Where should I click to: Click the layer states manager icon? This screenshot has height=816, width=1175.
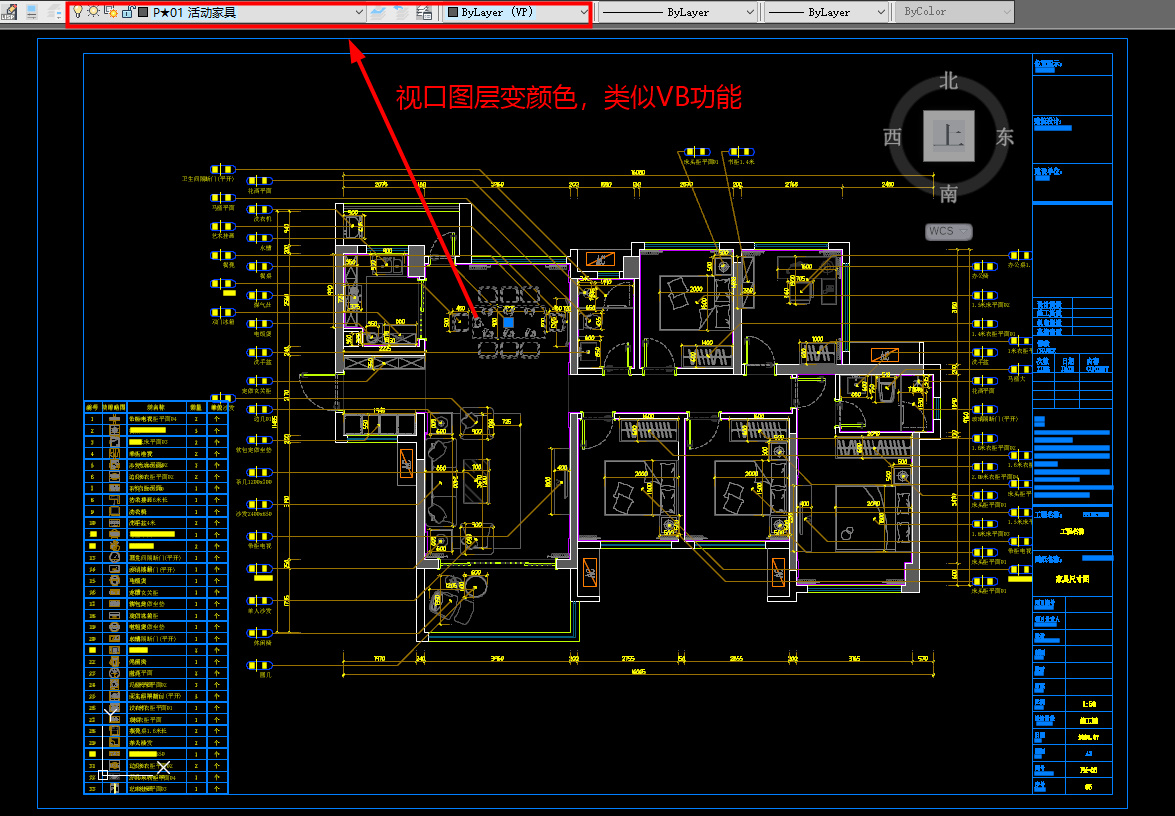pos(55,12)
